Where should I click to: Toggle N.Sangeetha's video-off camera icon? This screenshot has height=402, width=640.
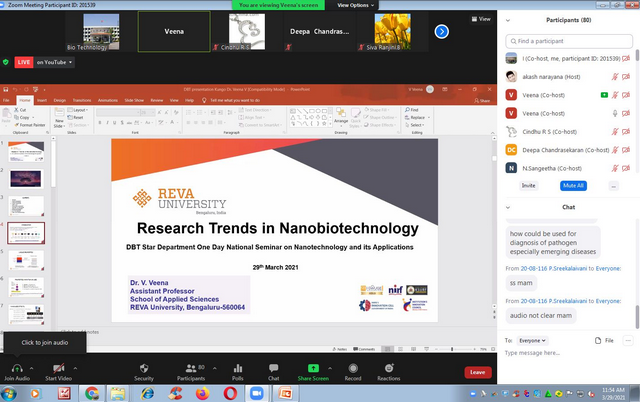(x=626, y=168)
